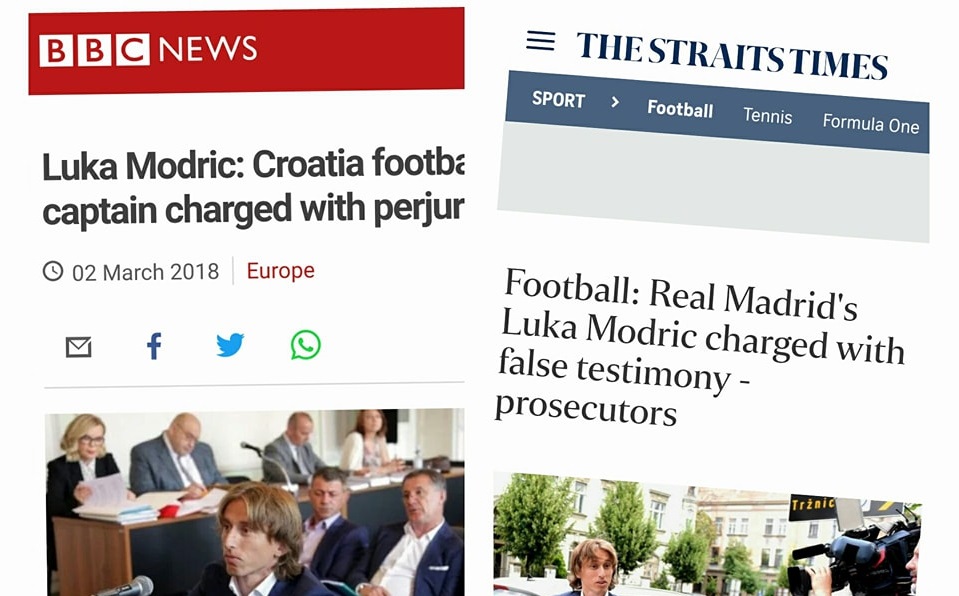The image size is (959, 596).
Task: Click the clock icon beside the date
Action: coord(53,271)
